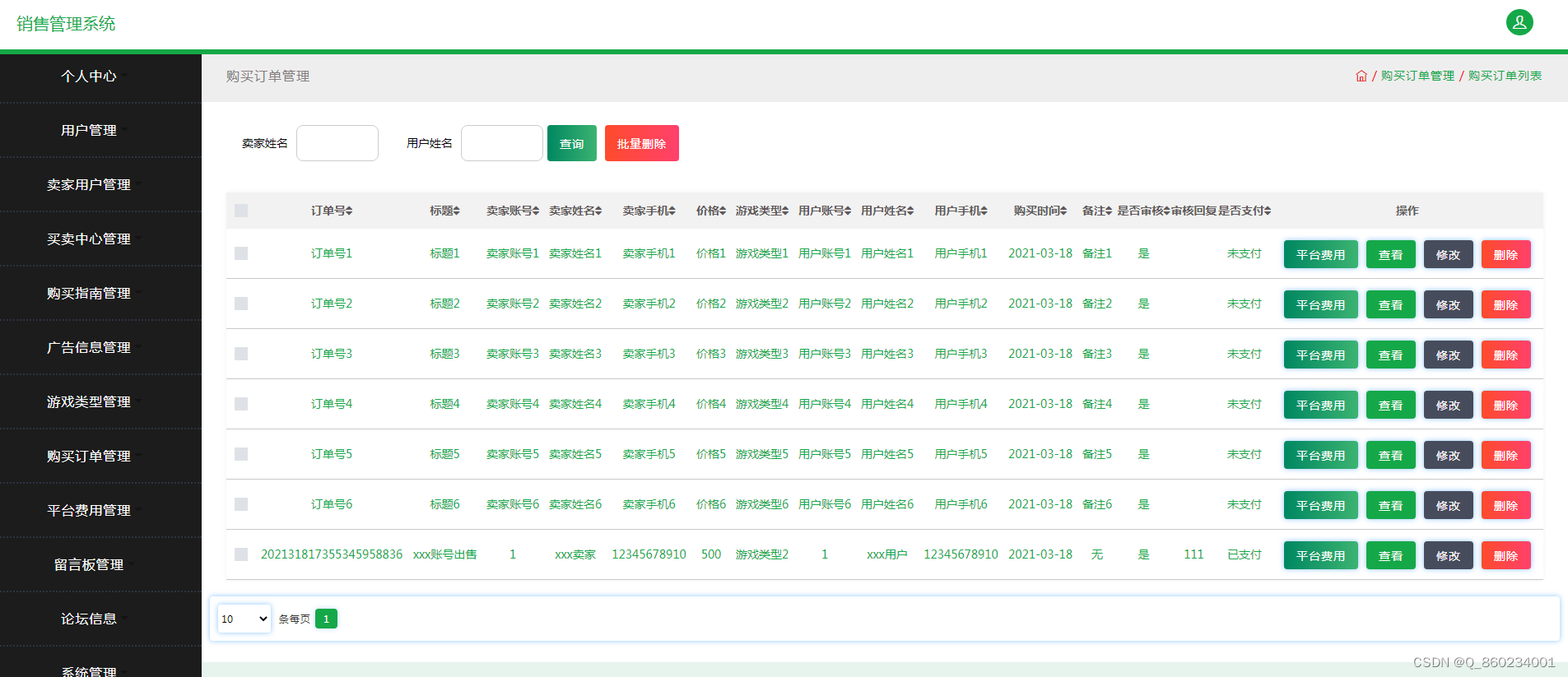Sort table by 价格 column

(711, 211)
